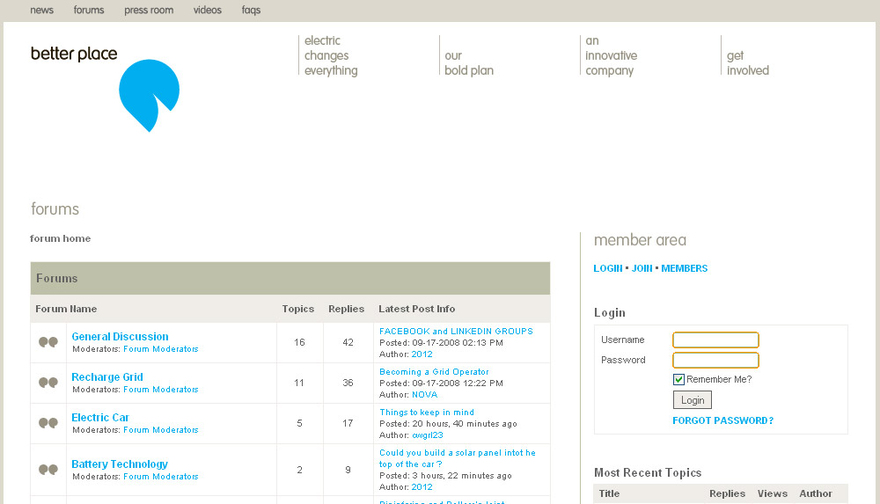Click topic count 11 for Recharge Grid

[x=299, y=383]
